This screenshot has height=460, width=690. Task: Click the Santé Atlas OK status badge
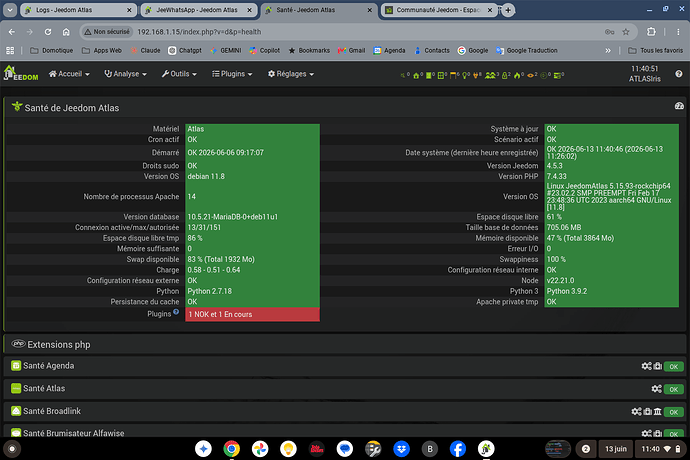(x=673, y=390)
